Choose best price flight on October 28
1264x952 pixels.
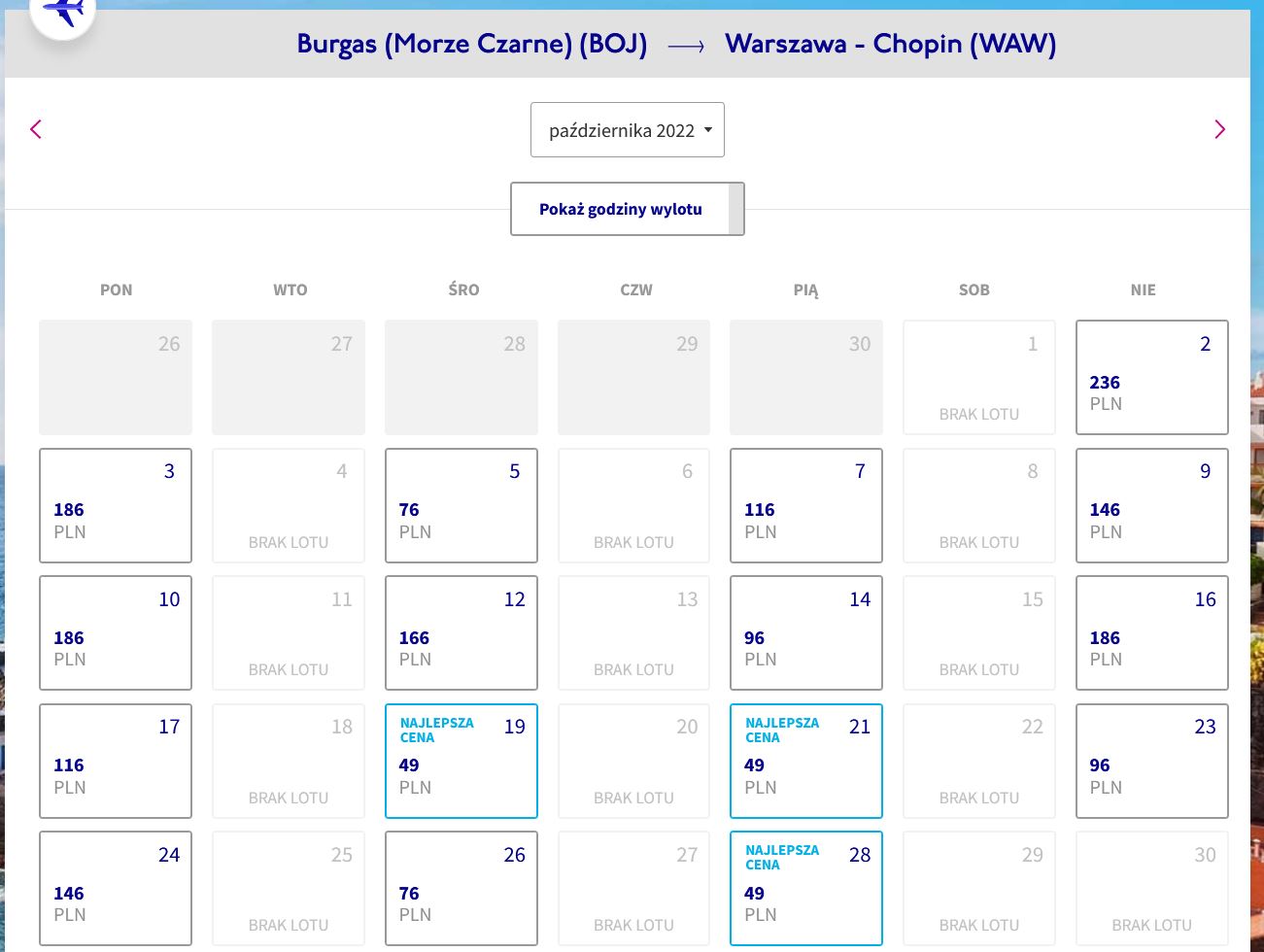(x=806, y=888)
